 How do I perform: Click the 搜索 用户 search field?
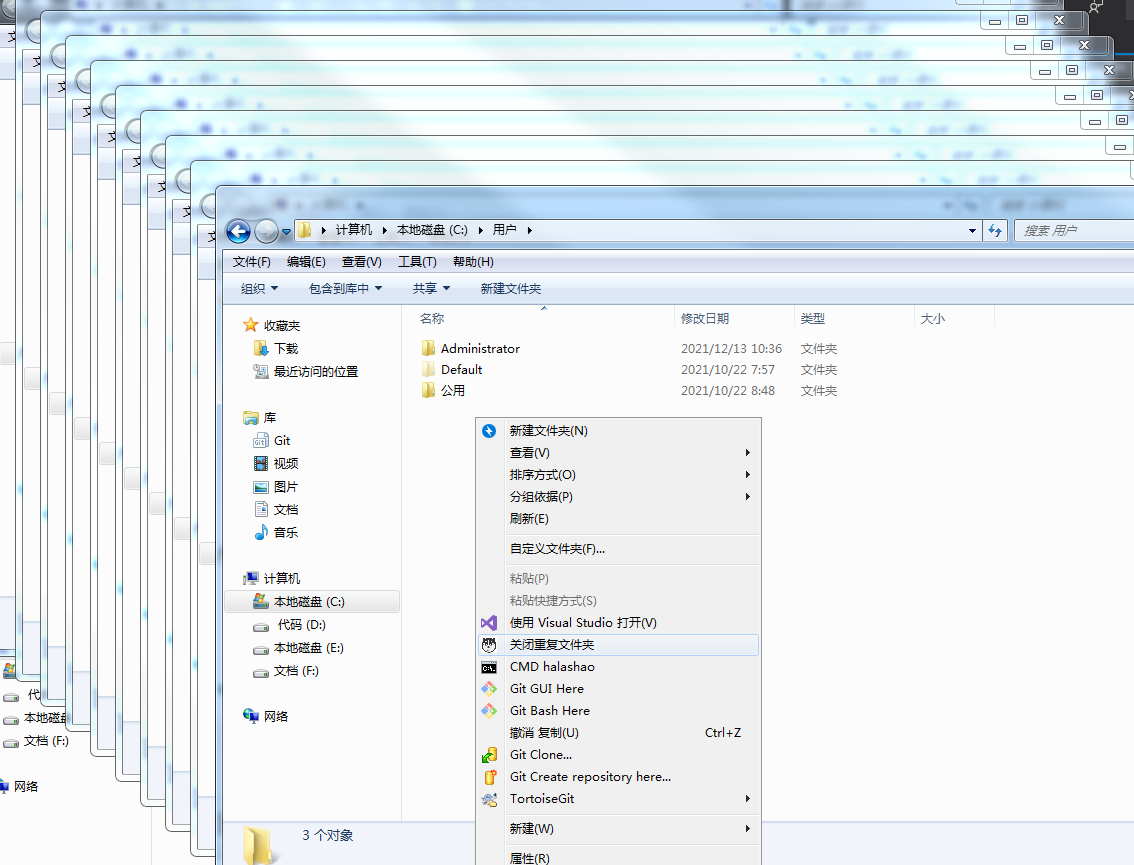point(1074,231)
